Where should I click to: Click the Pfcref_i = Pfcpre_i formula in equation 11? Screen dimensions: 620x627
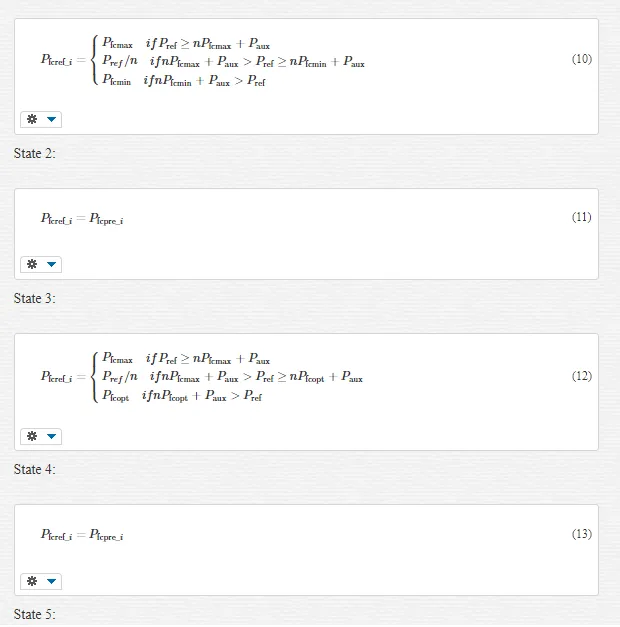[x=82, y=219]
